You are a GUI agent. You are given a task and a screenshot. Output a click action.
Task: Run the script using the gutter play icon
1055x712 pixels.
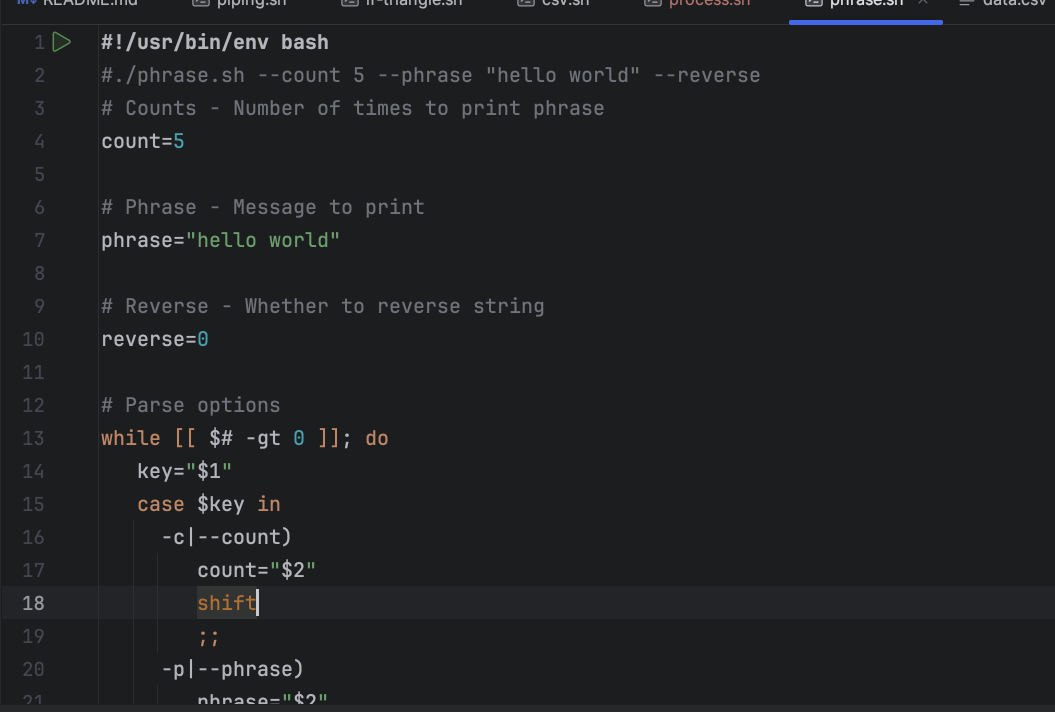click(62, 42)
